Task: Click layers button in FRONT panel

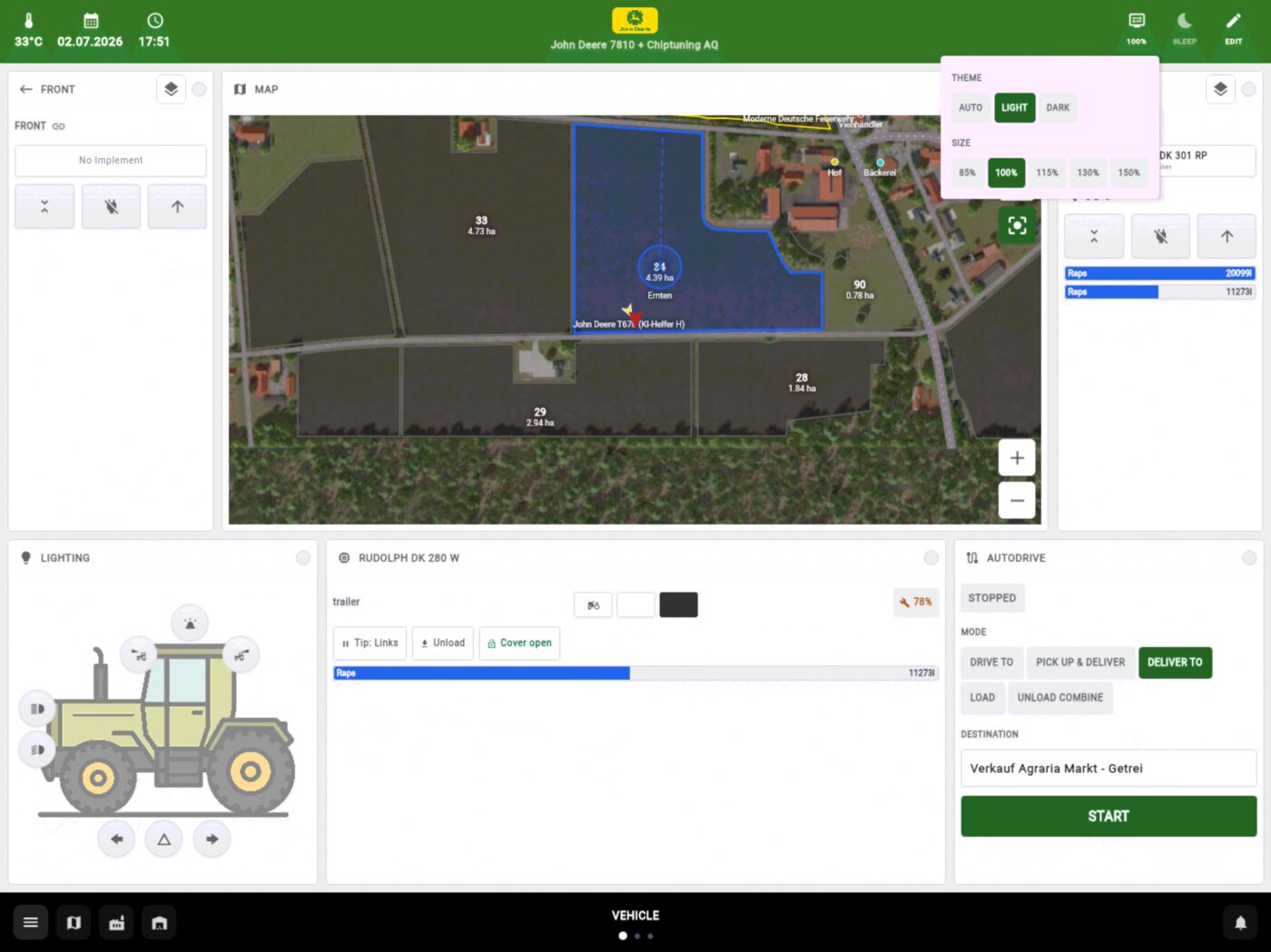Action: tap(171, 89)
